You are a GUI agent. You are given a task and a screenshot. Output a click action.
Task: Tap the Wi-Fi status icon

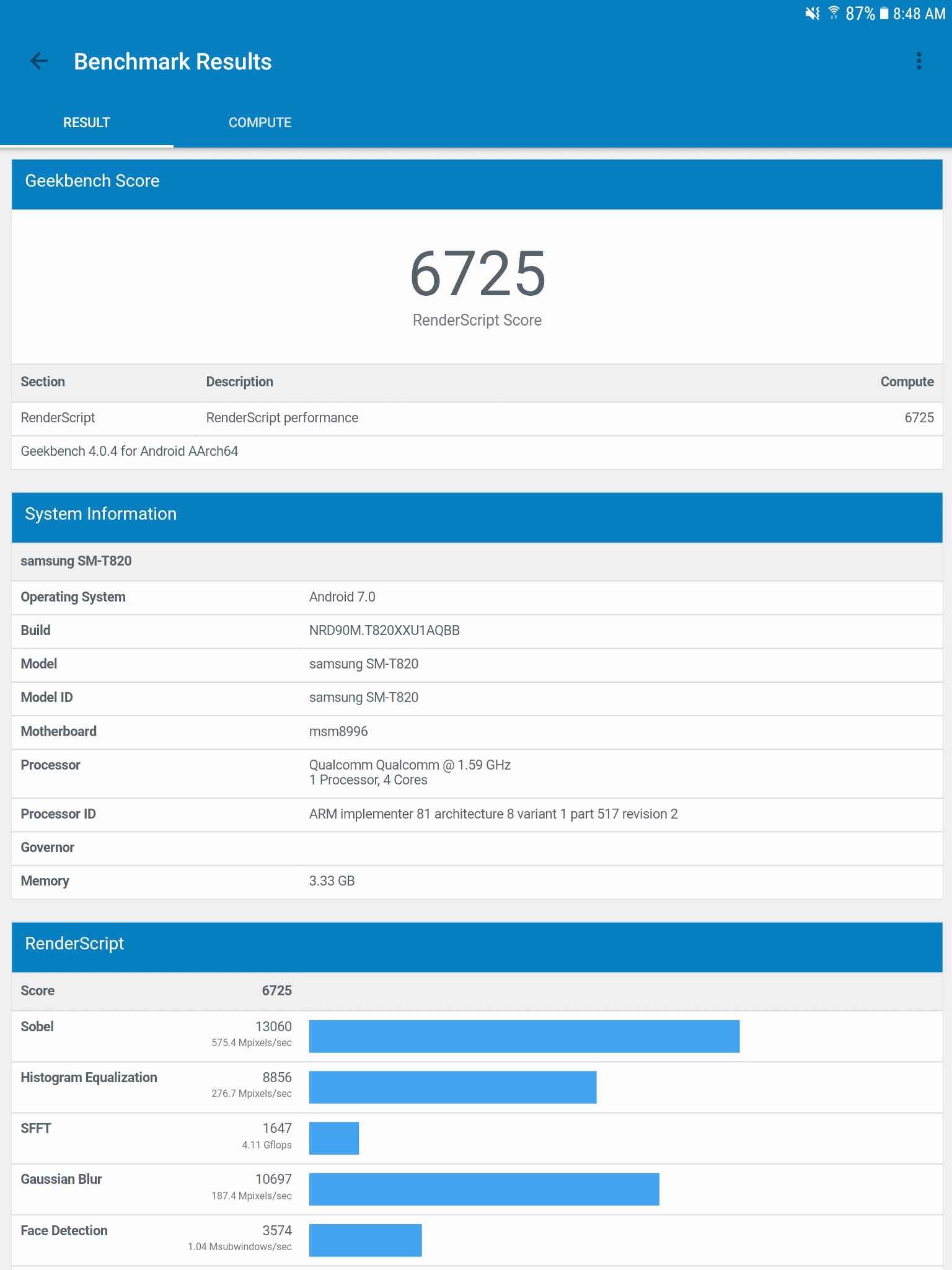[834, 13]
